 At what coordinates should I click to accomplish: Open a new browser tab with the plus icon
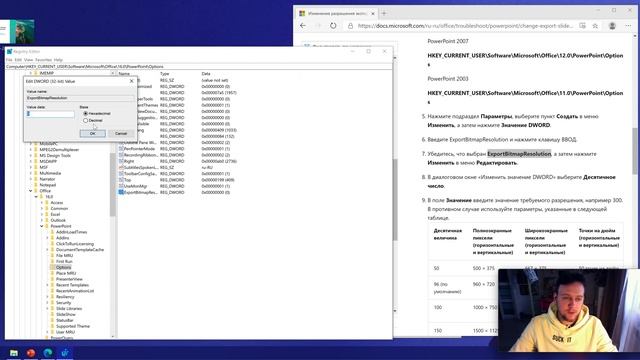point(384,13)
